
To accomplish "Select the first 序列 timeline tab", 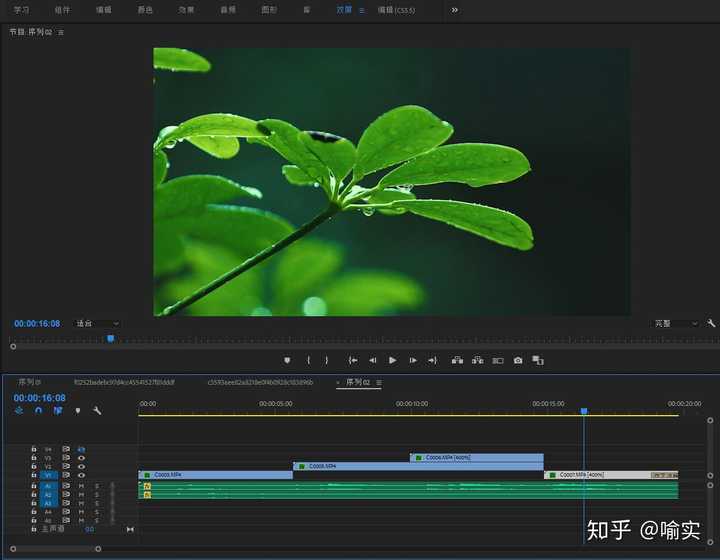I will pos(29,382).
